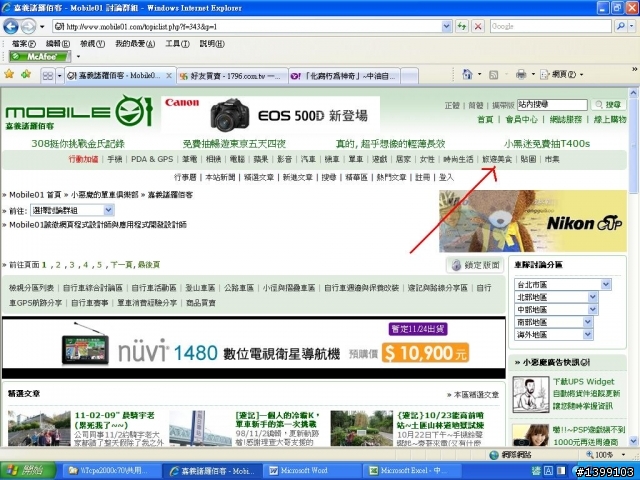Expand the 南部地區 dropdown
This screenshot has width=640, height=480.
pyautogui.click(x=553, y=322)
